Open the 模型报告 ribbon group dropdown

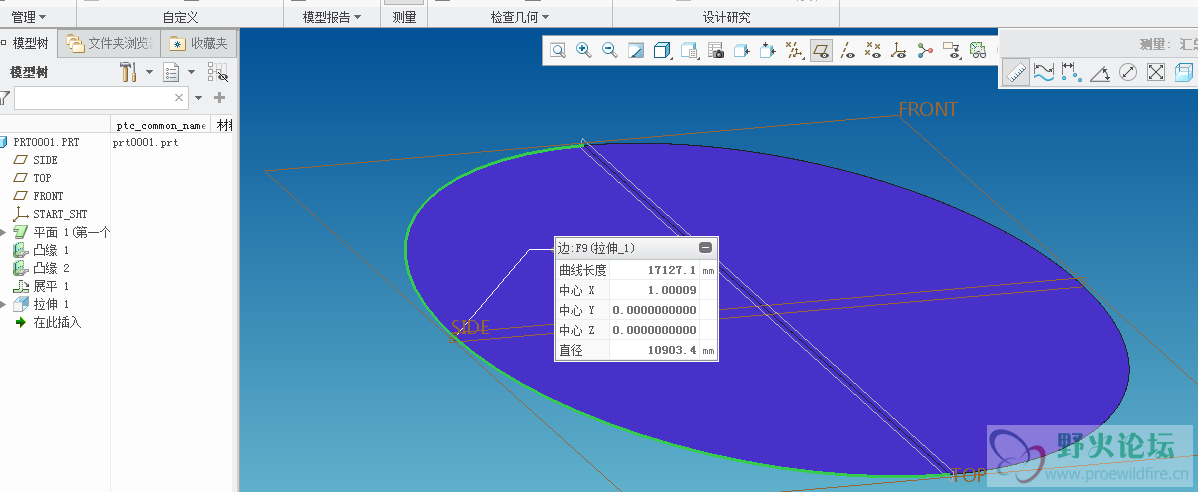point(333,17)
